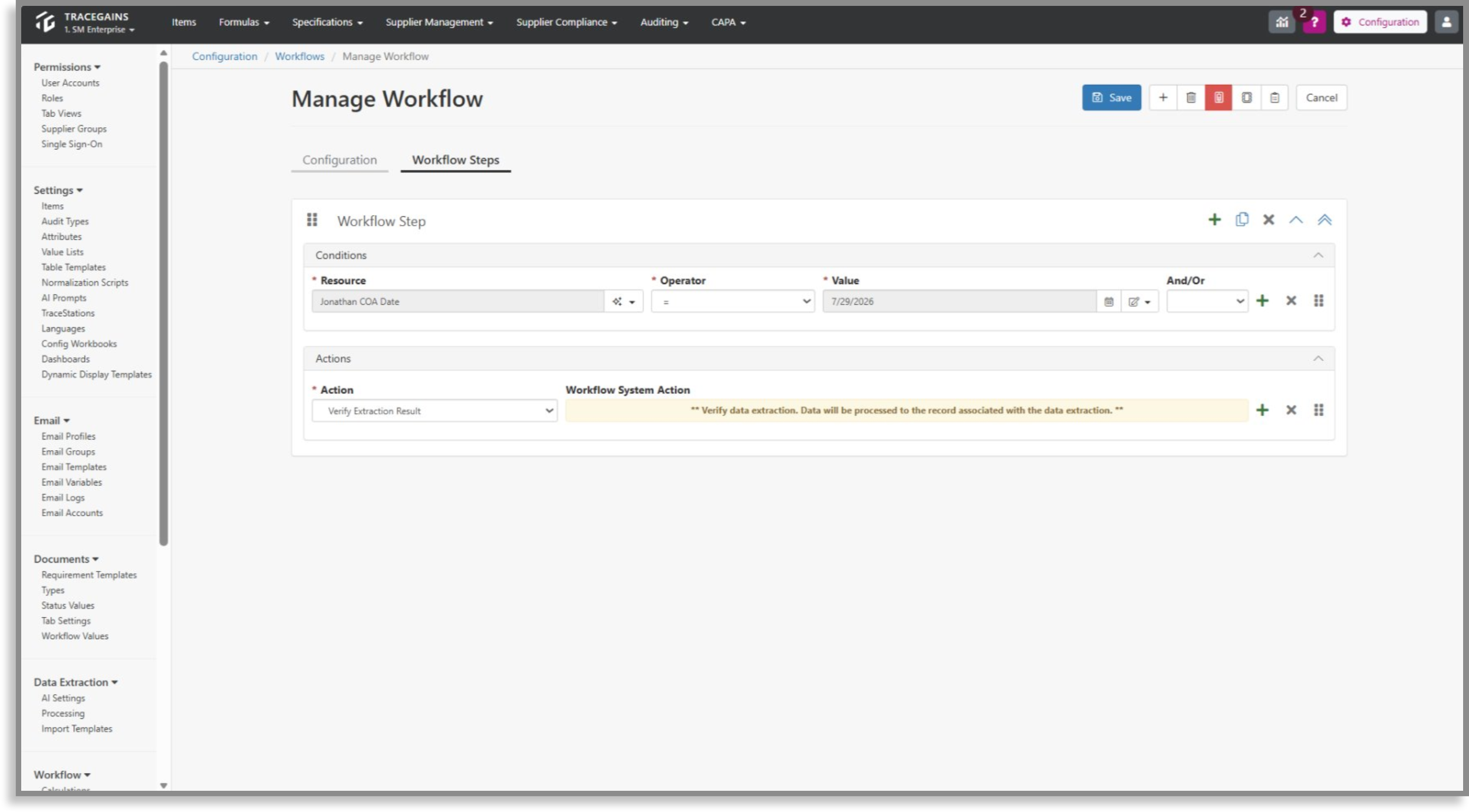Go to Configuration breadcrumb link
The width and height of the screenshot is (1469, 812).
click(x=225, y=56)
